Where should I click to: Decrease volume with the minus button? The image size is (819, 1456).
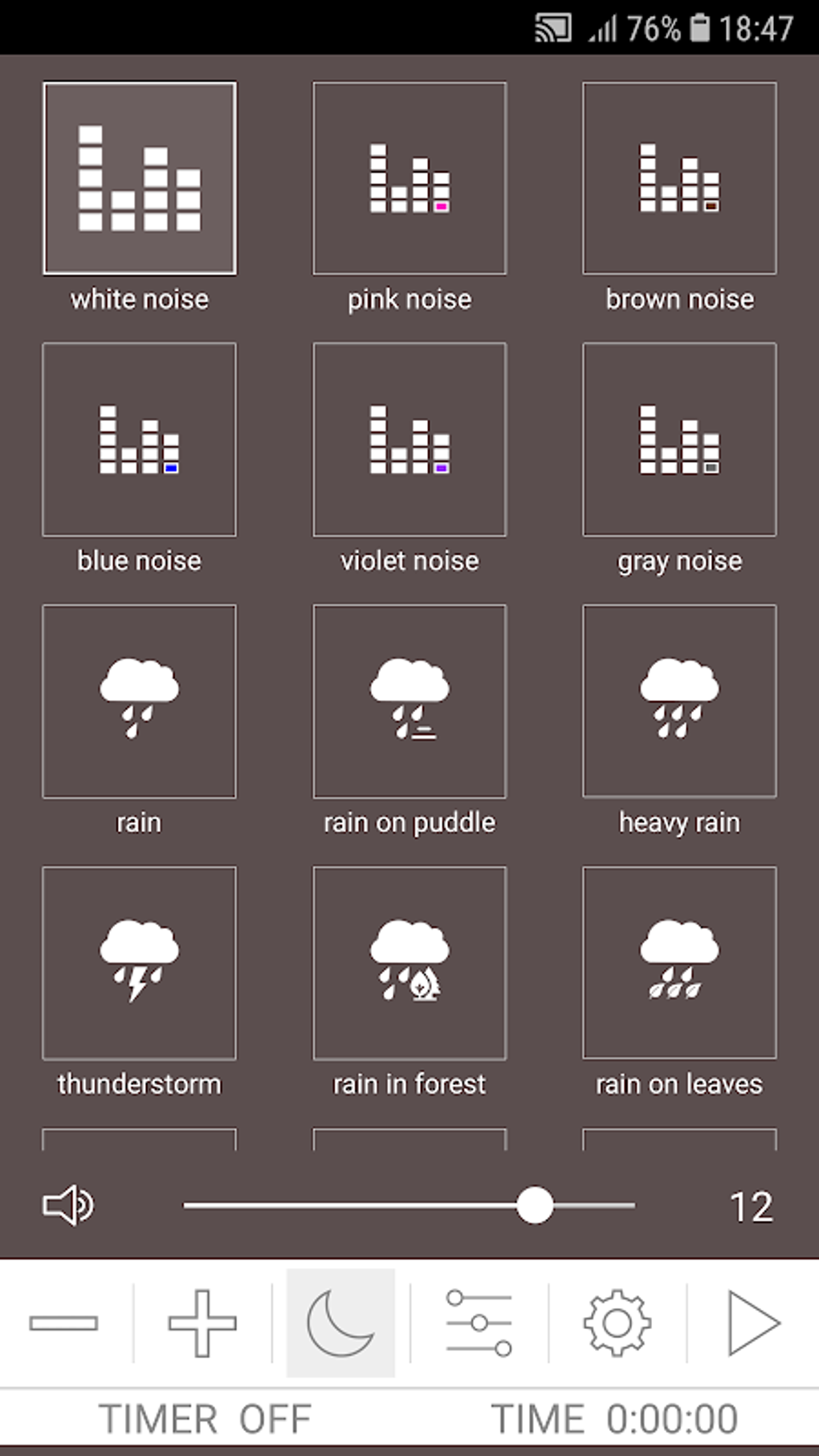click(x=64, y=1325)
